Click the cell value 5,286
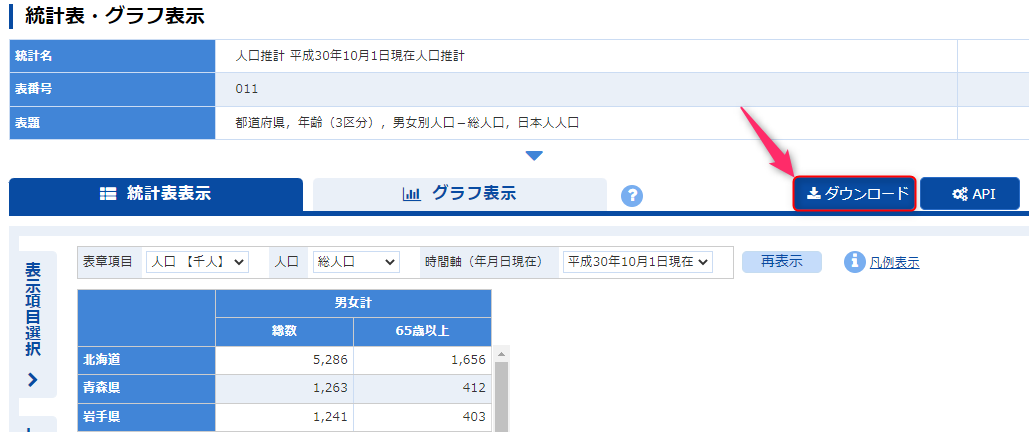Image resolution: width=1029 pixels, height=432 pixels. coord(330,360)
